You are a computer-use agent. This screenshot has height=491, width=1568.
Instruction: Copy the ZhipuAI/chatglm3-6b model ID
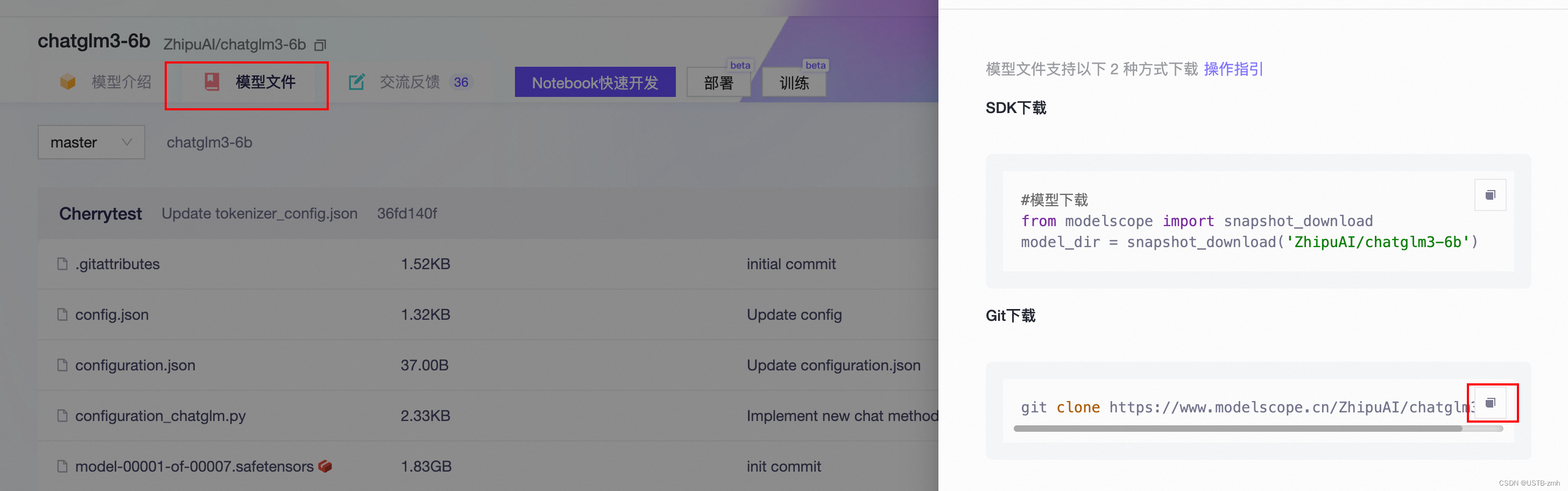320,45
